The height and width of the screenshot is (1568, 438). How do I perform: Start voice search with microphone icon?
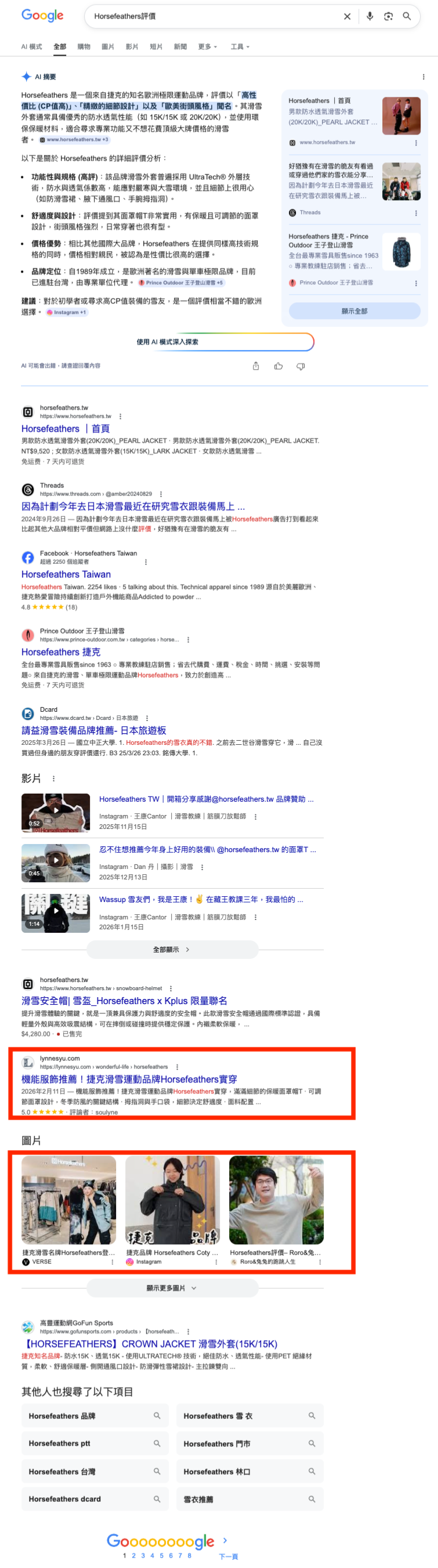(x=370, y=16)
